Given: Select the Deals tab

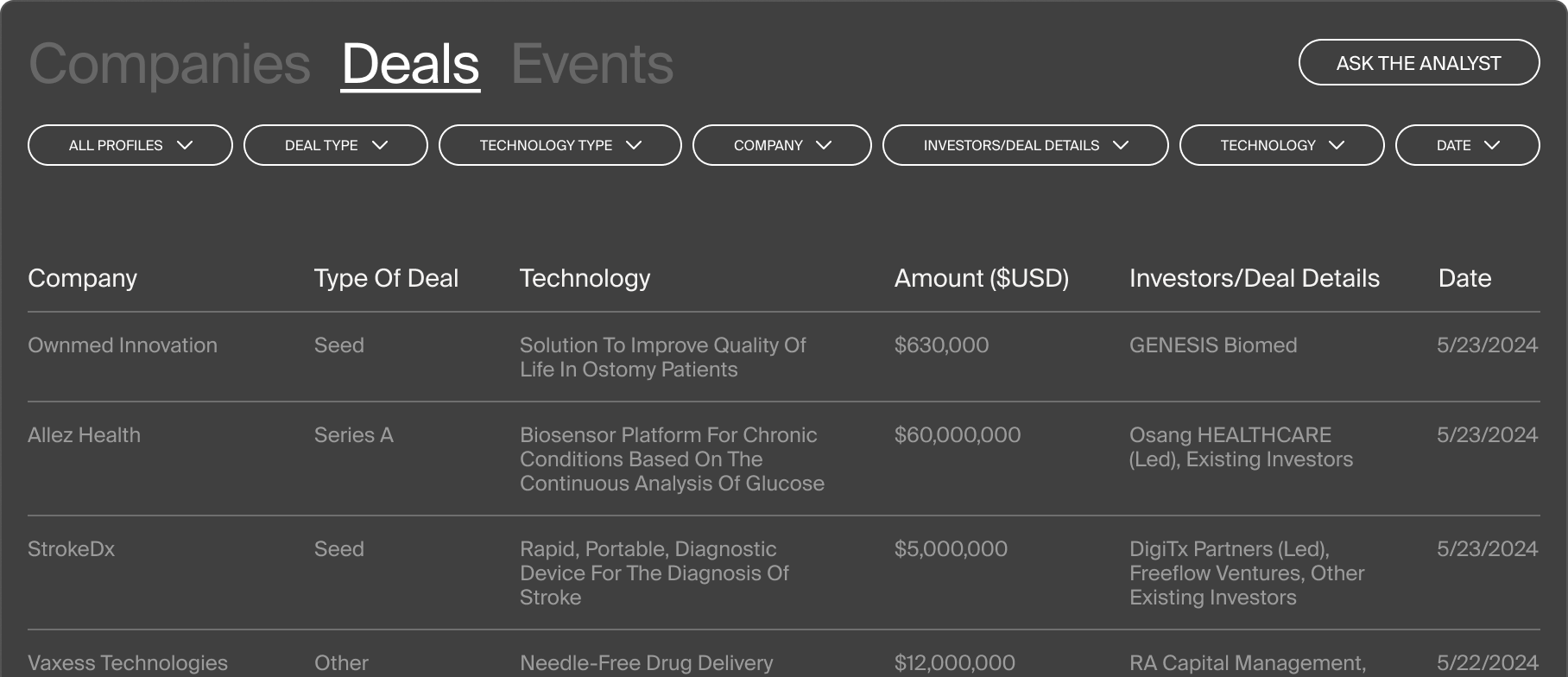Looking at the screenshot, I should pos(411,64).
